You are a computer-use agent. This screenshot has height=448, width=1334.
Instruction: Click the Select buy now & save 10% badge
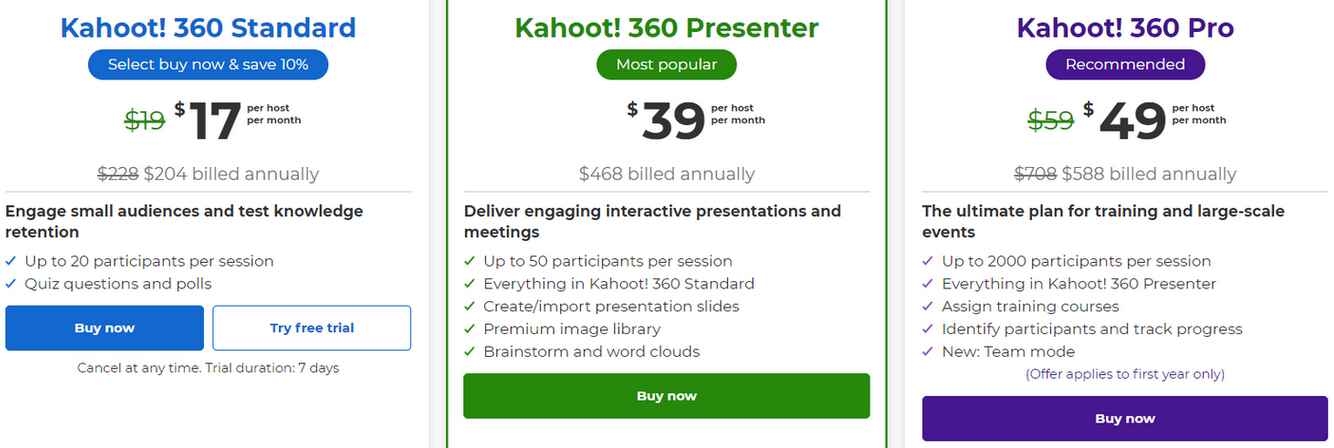point(208,64)
